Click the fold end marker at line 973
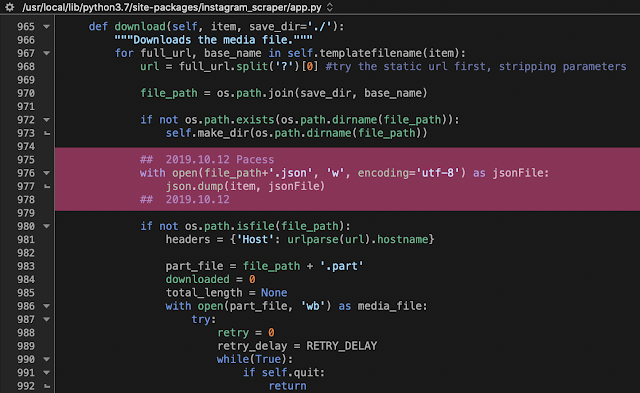Screen dimensions: 640x393 (x=47, y=133)
